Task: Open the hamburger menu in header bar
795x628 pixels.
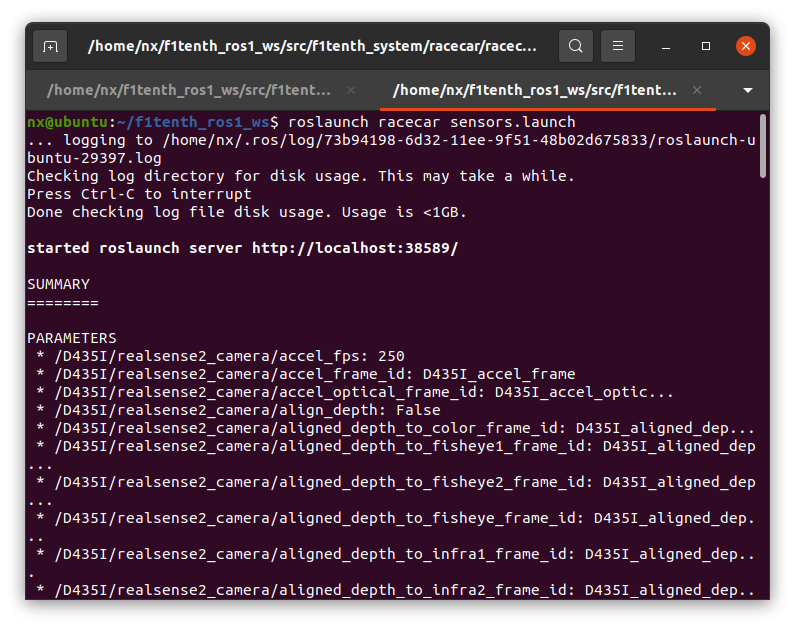Action: 619,46
